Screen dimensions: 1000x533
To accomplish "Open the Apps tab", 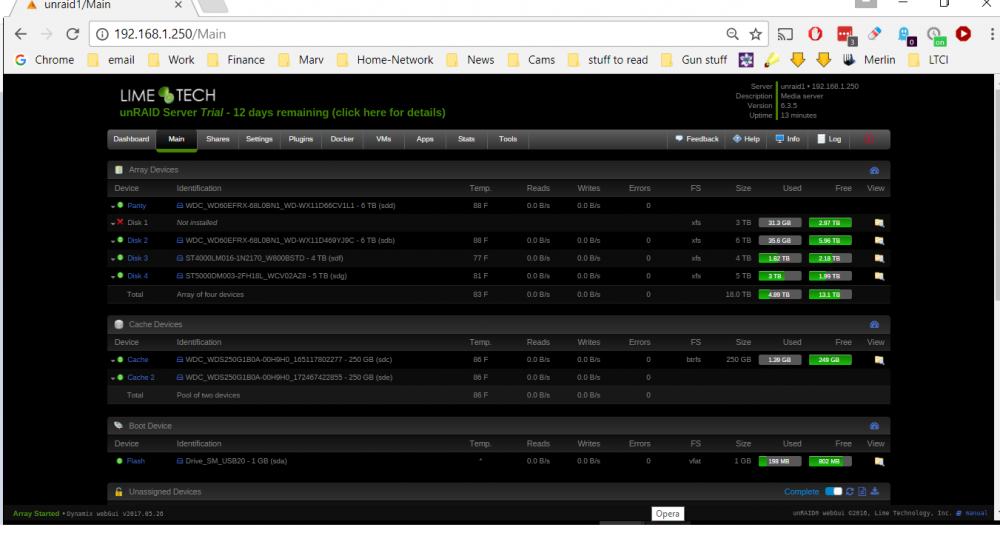I will [425, 139].
